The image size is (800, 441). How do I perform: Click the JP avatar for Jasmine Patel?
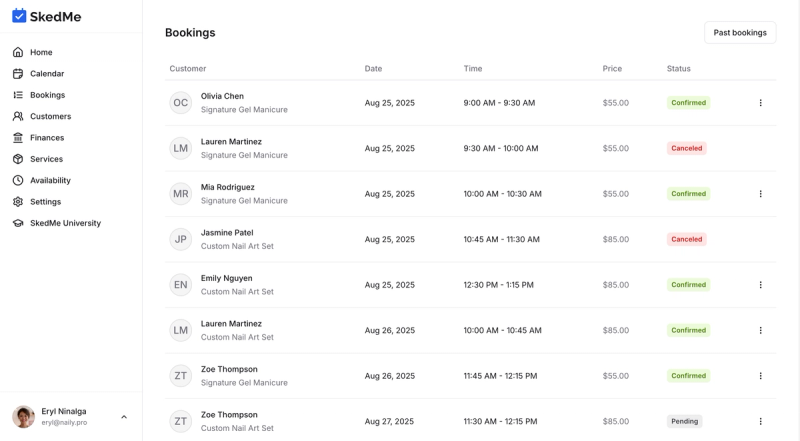click(x=181, y=239)
